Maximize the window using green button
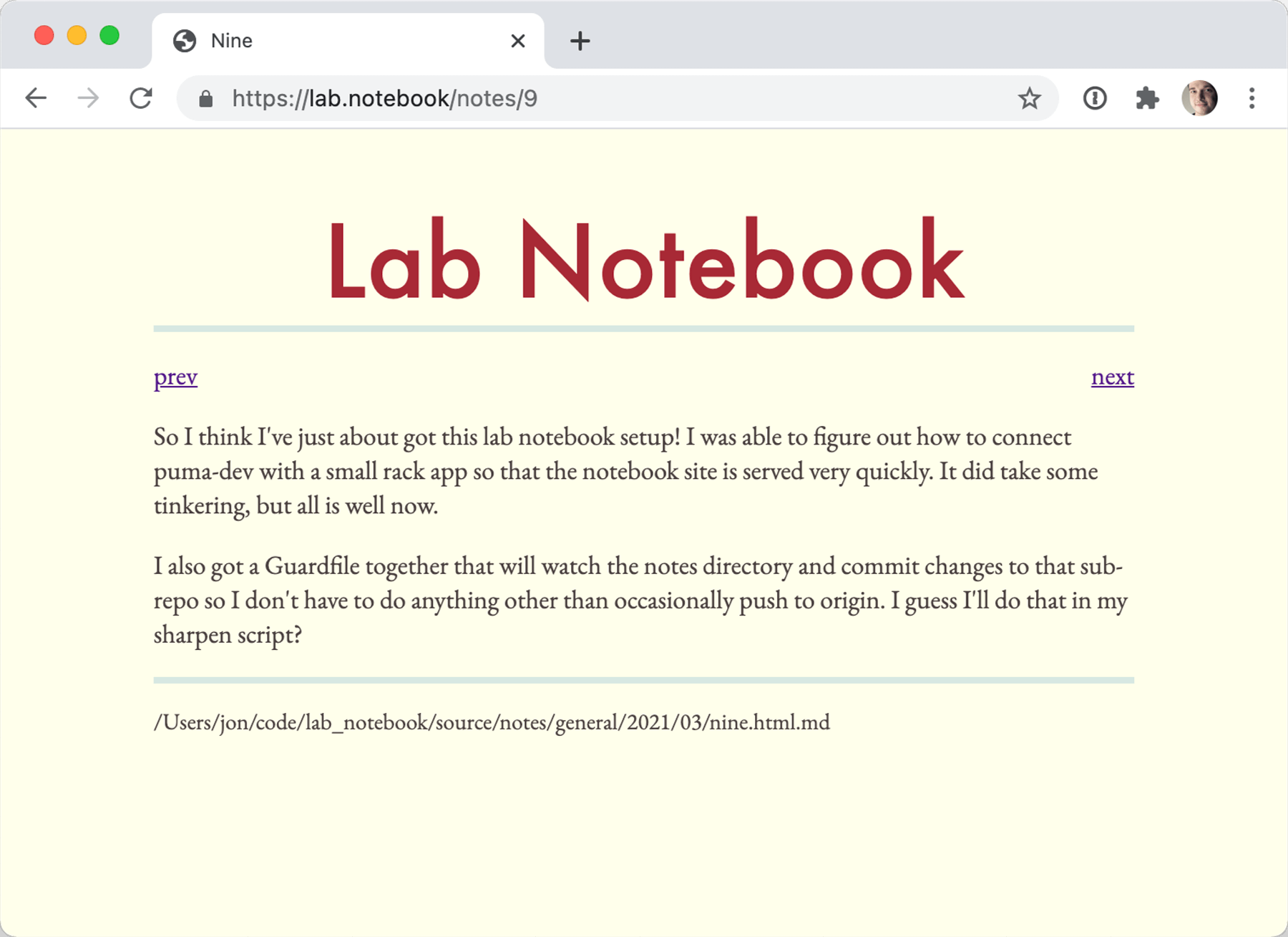 pos(109,35)
